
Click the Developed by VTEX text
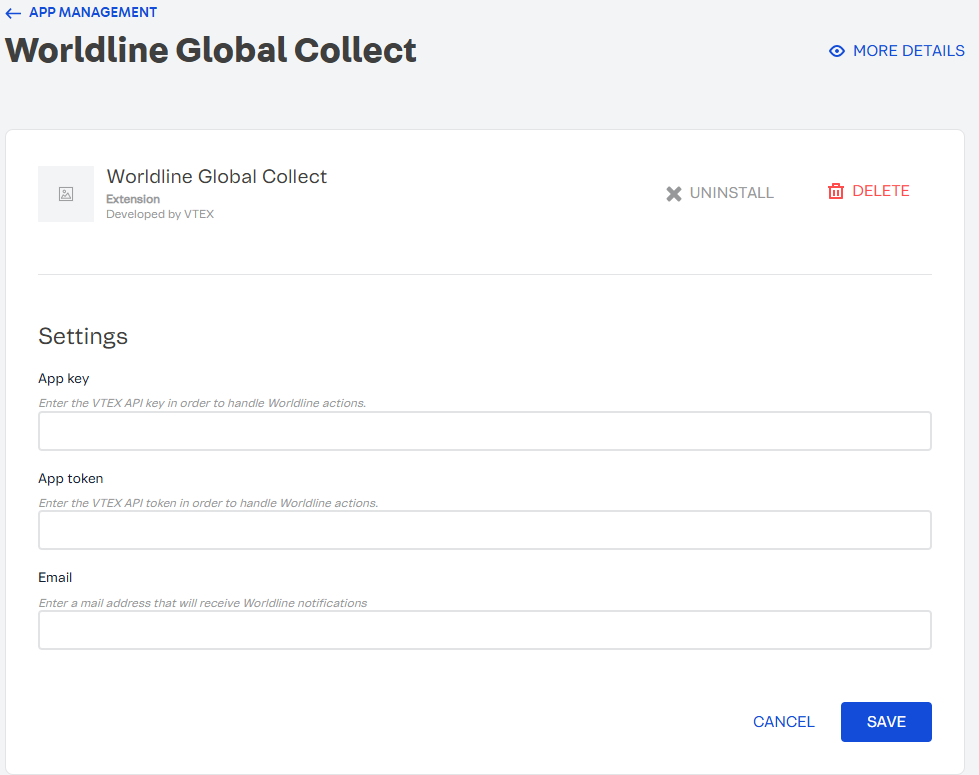[160, 213]
